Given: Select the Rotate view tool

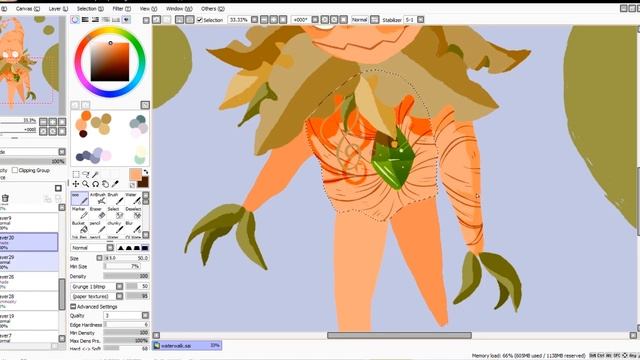Looking at the screenshot, I should [x=96, y=184].
